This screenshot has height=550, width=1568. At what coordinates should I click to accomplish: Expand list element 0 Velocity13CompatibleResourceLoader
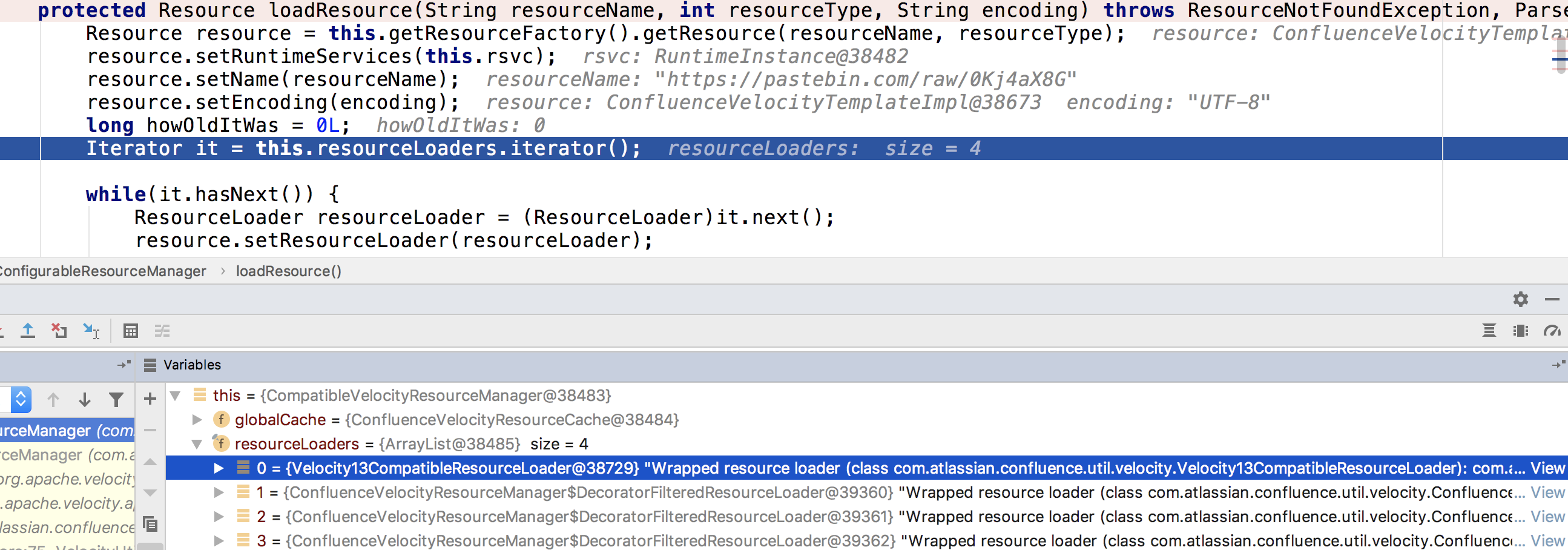(219, 468)
